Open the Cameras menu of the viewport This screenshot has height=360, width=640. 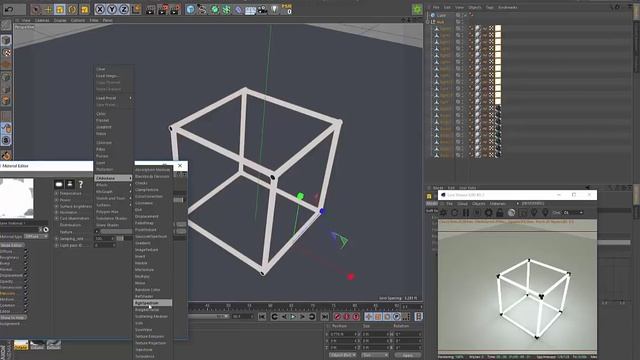pos(42,20)
